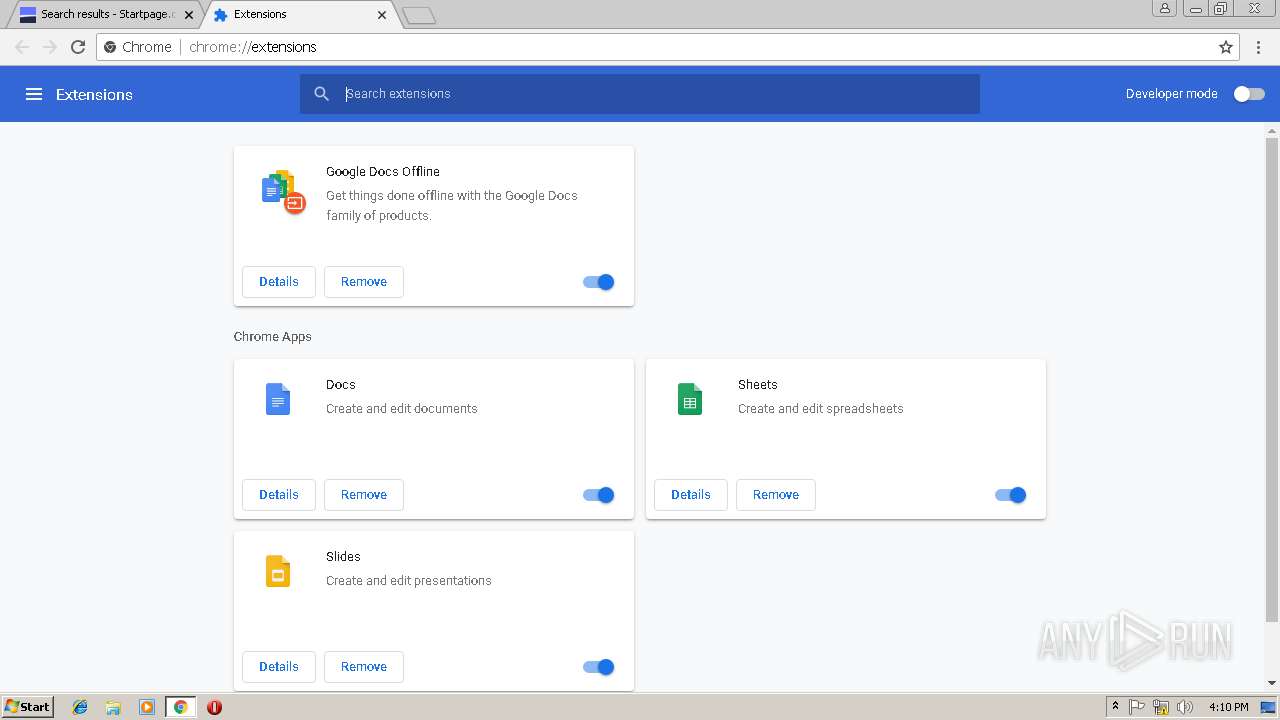Open the Chrome user profile icon

click(1165, 8)
